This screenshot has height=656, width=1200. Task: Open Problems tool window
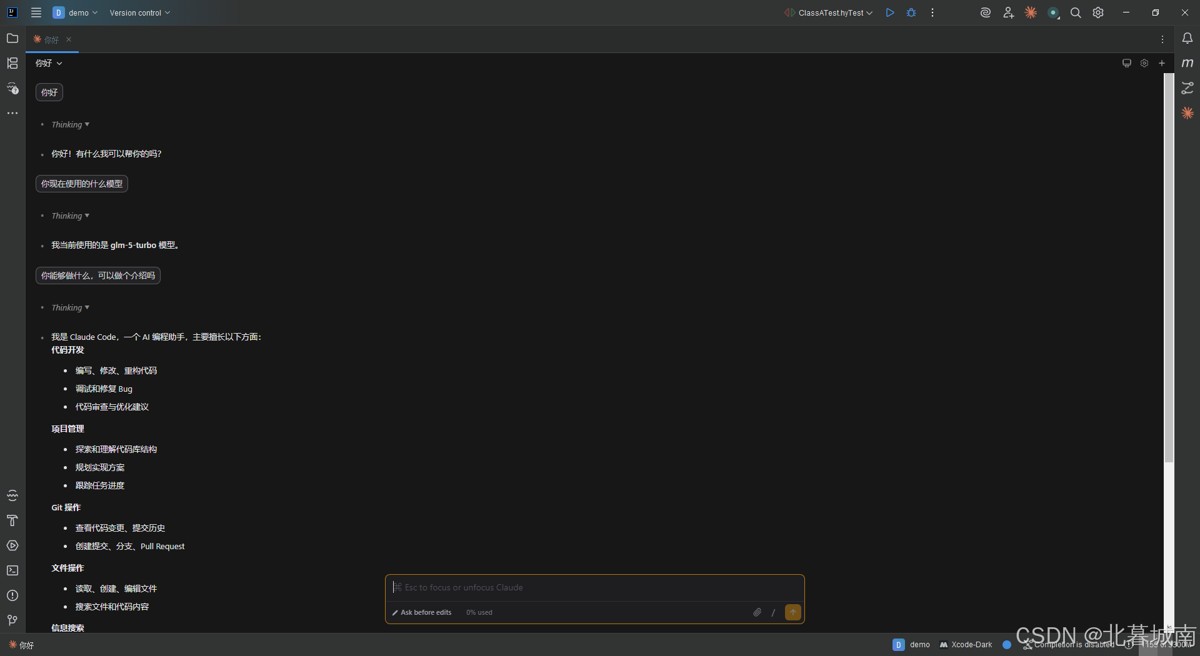coord(12,595)
